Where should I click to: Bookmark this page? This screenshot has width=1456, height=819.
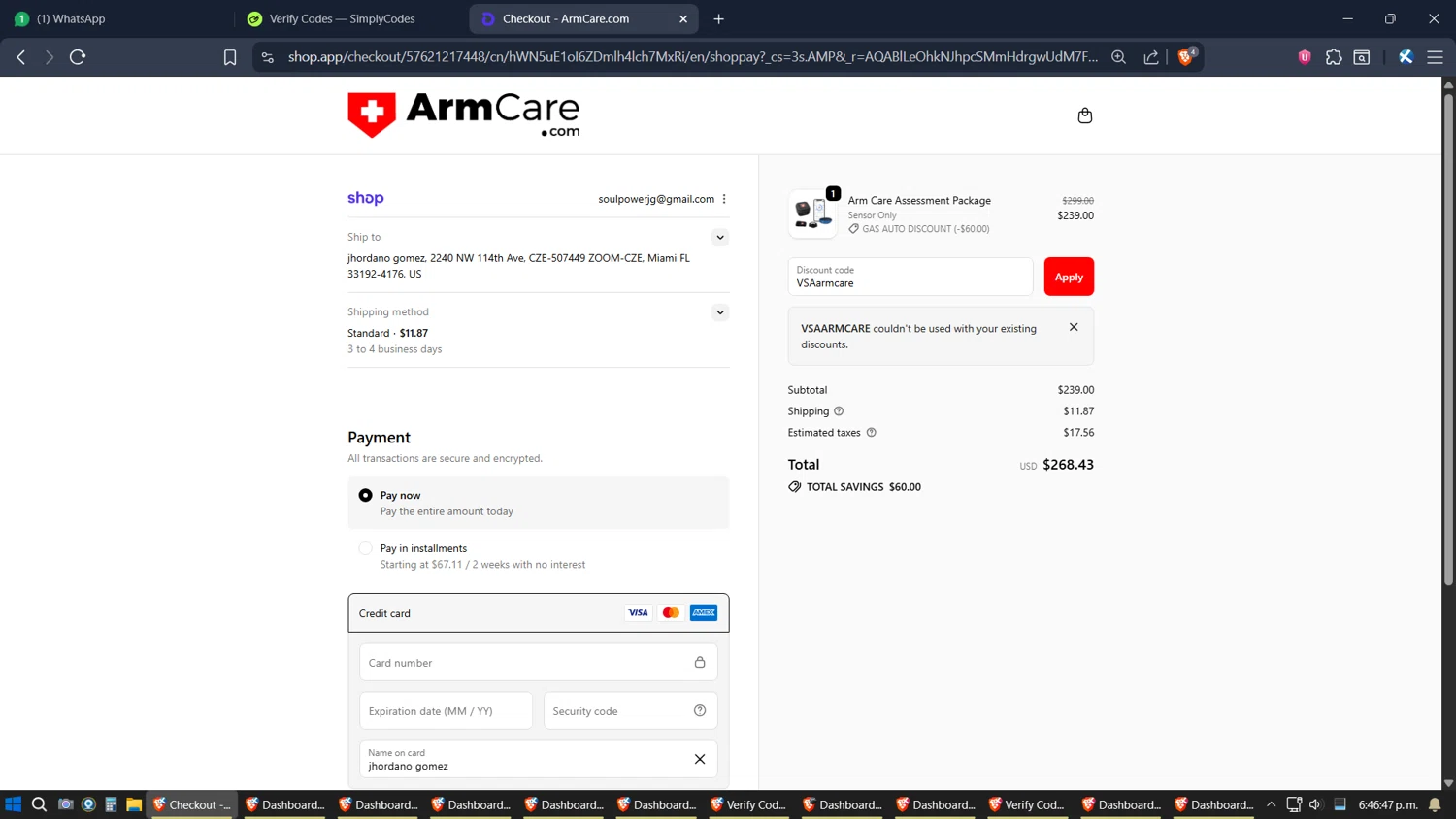[x=230, y=57]
